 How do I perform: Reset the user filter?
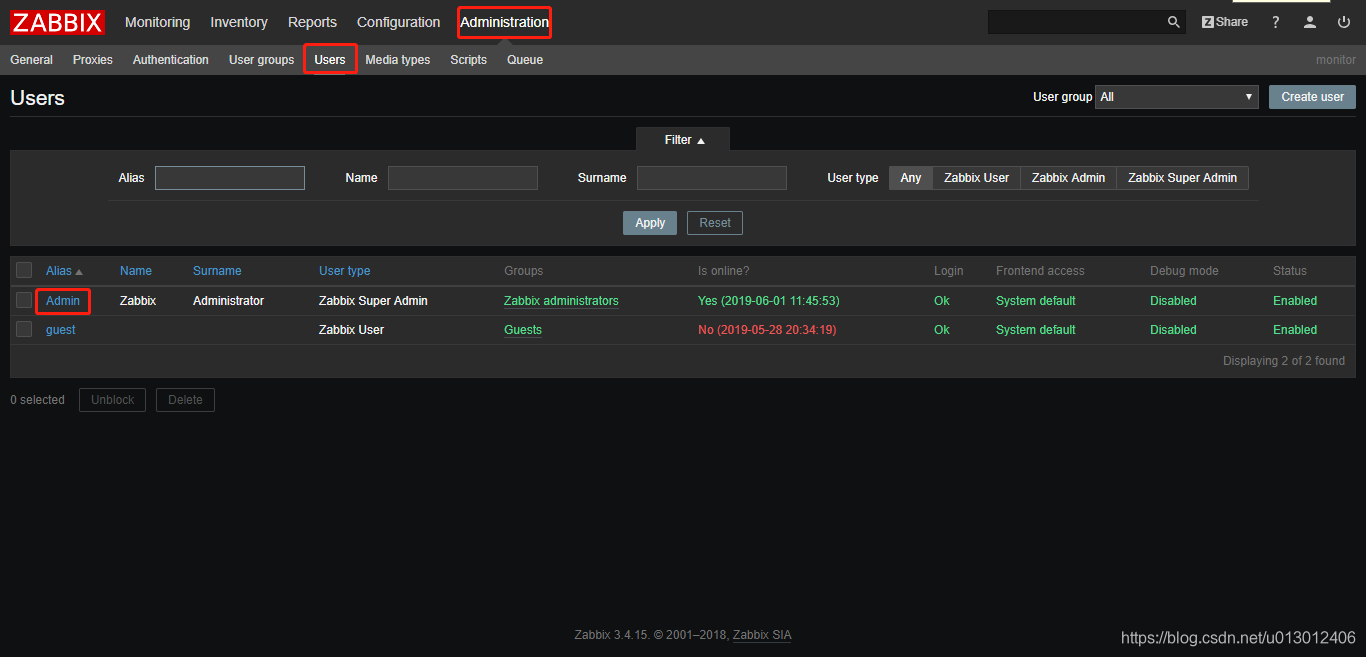pos(715,223)
